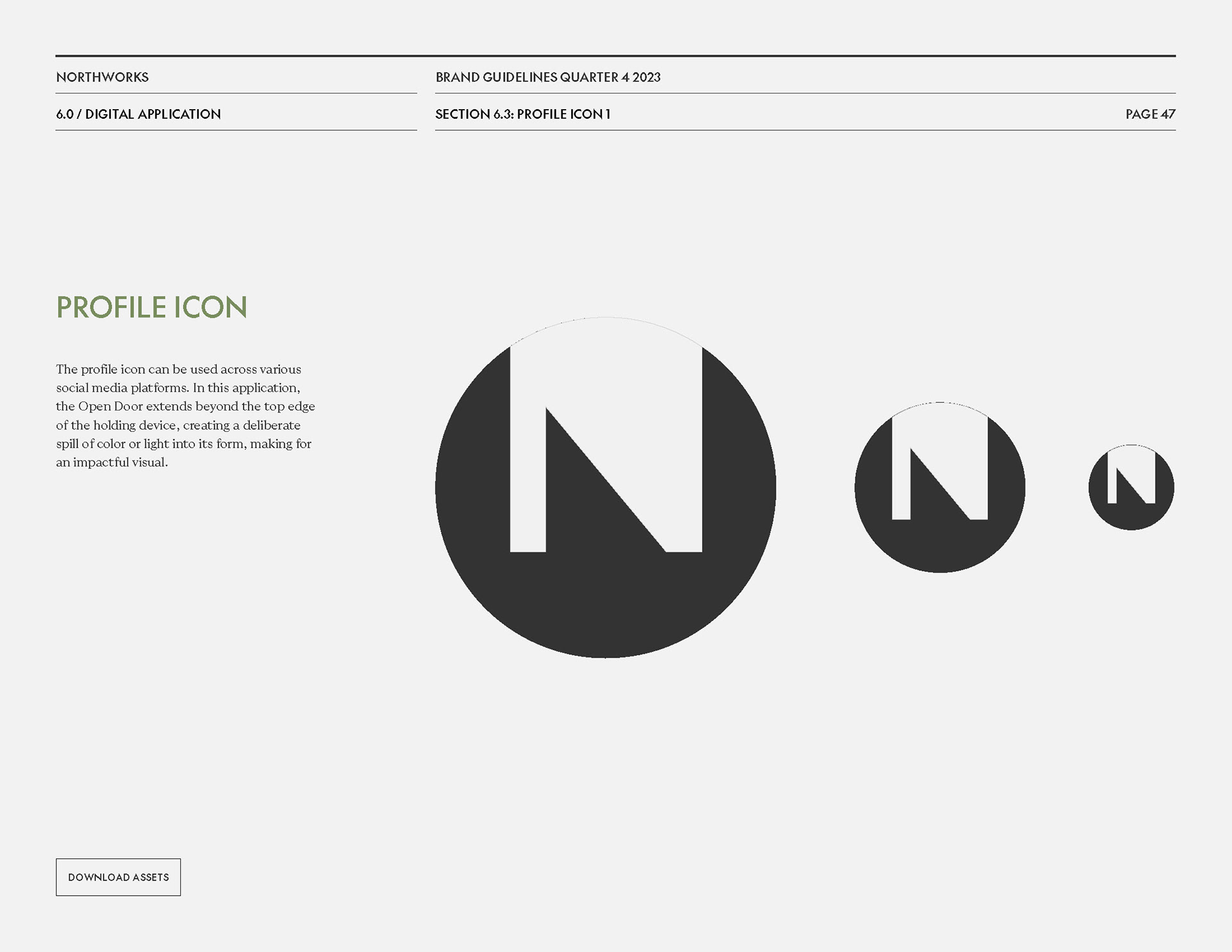The height and width of the screenshot is (952, 1232).
Task: Select the large N profile icon
Action: tap(606, 488)
